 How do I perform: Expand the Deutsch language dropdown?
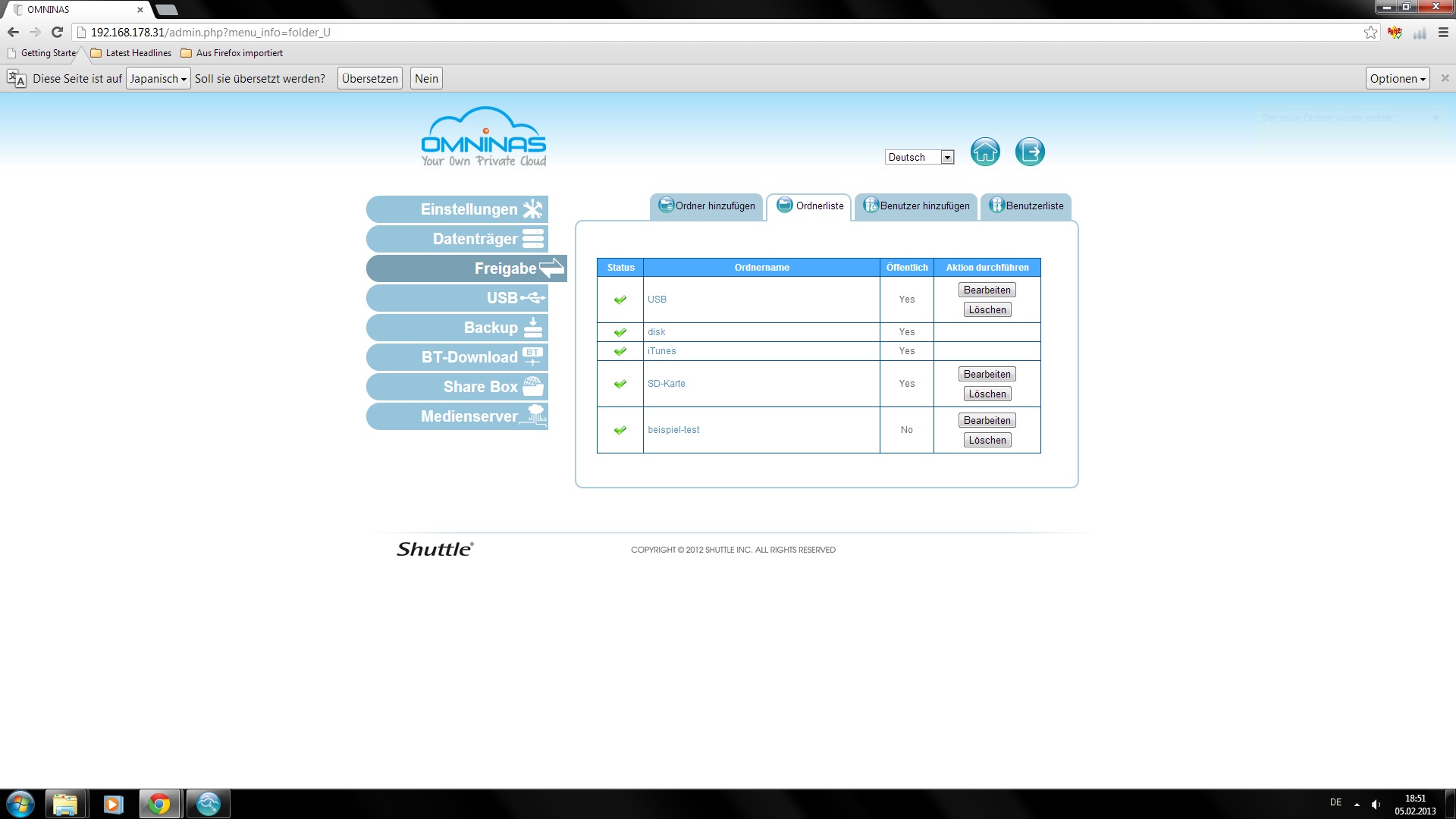point(919,158)
